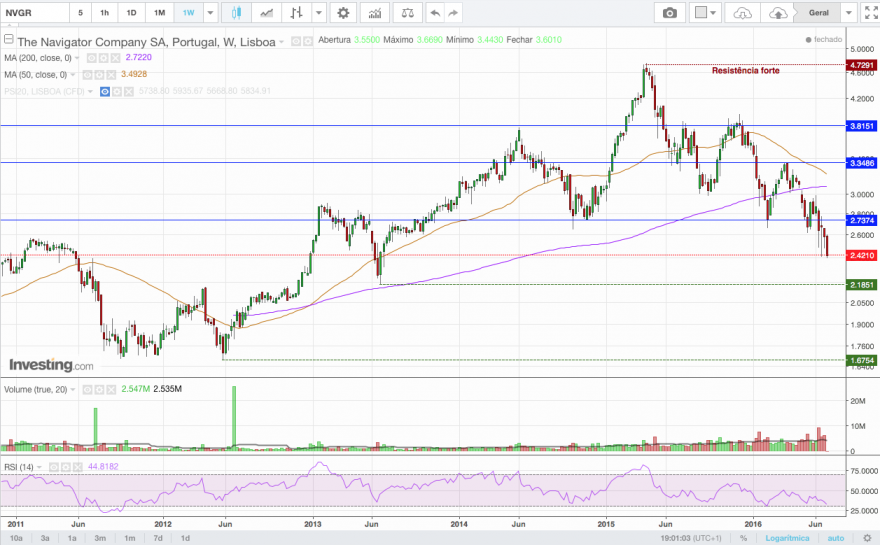Expand Volume (true, 20) dropdown
The height and width of the screenshot is (545, 880).
(x=73, y=390)
